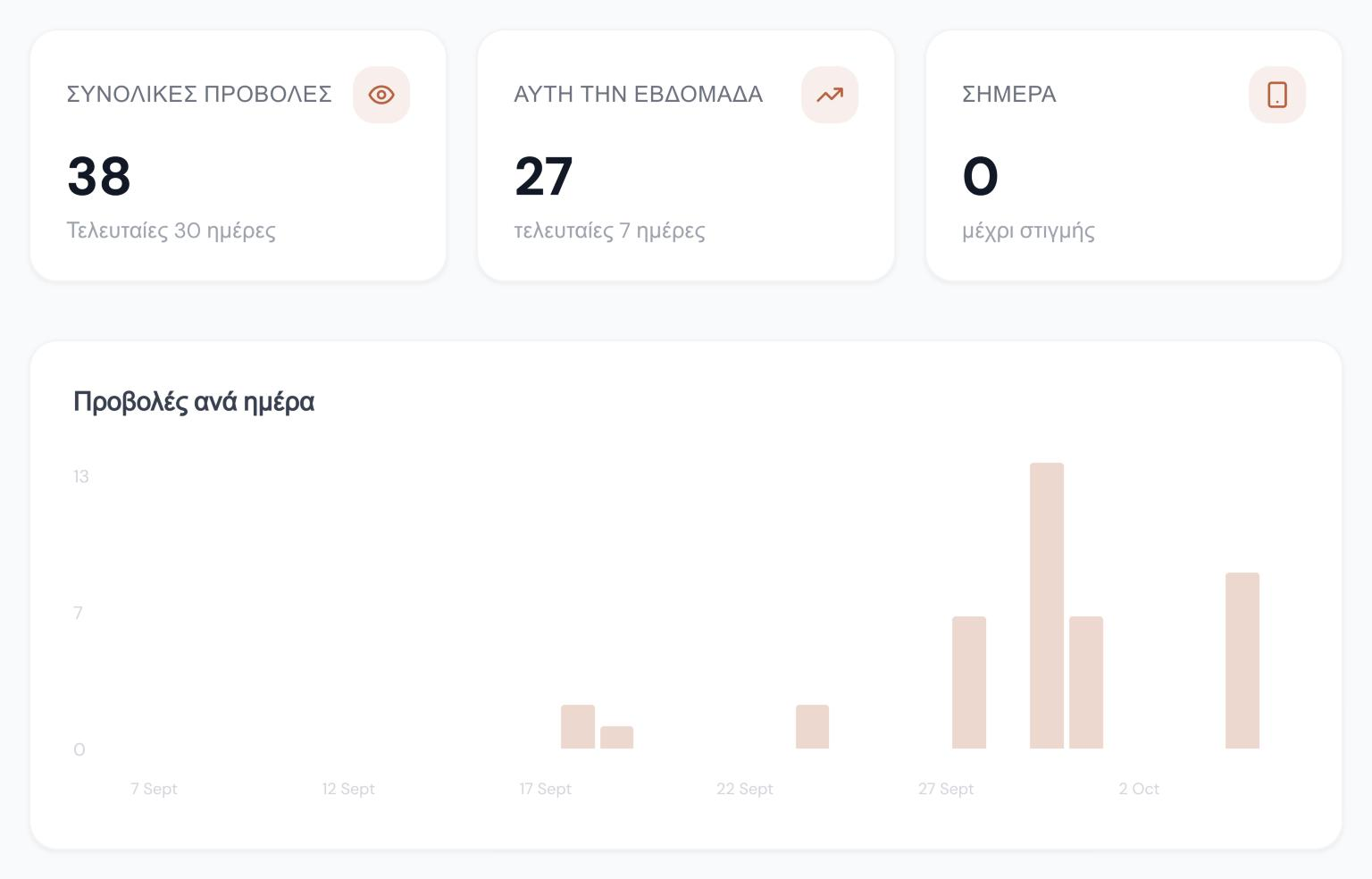
Task: Click the eye icon on Συνολικές Προβολές card
Action: (x=381, y=95)
